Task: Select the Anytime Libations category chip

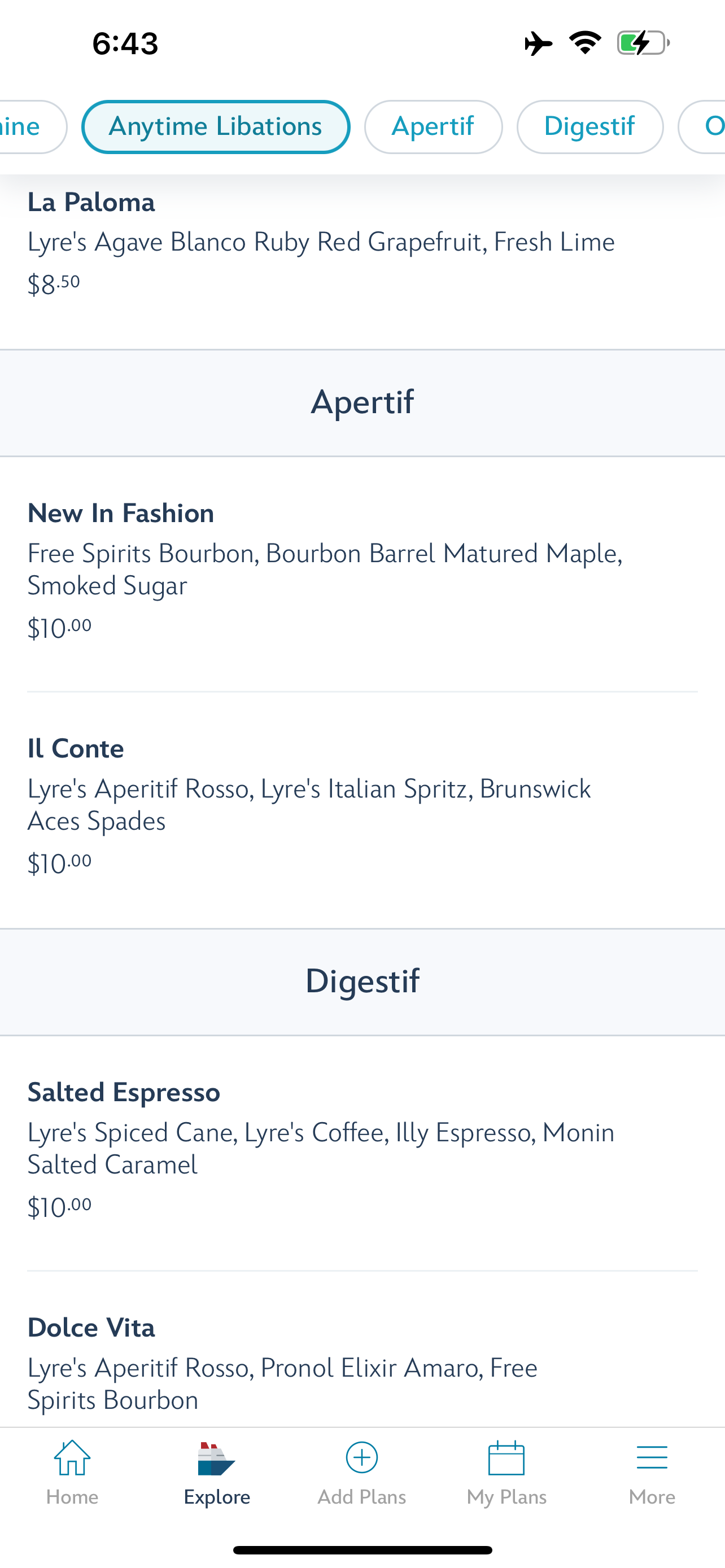Action: pos(216,126)
